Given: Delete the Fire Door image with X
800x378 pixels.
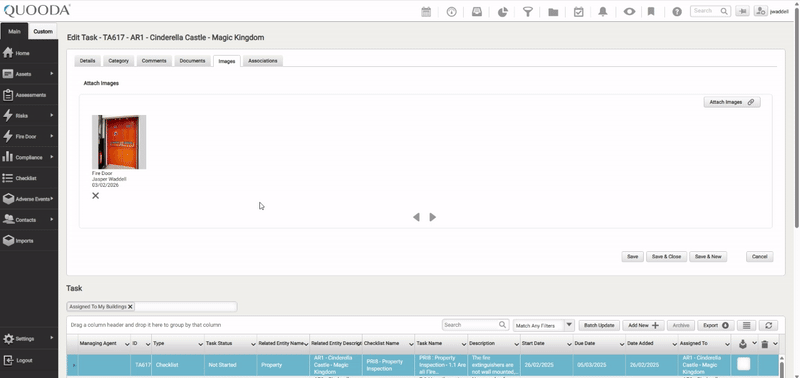Looking at the screenshot, I should [x=95, y=195].
